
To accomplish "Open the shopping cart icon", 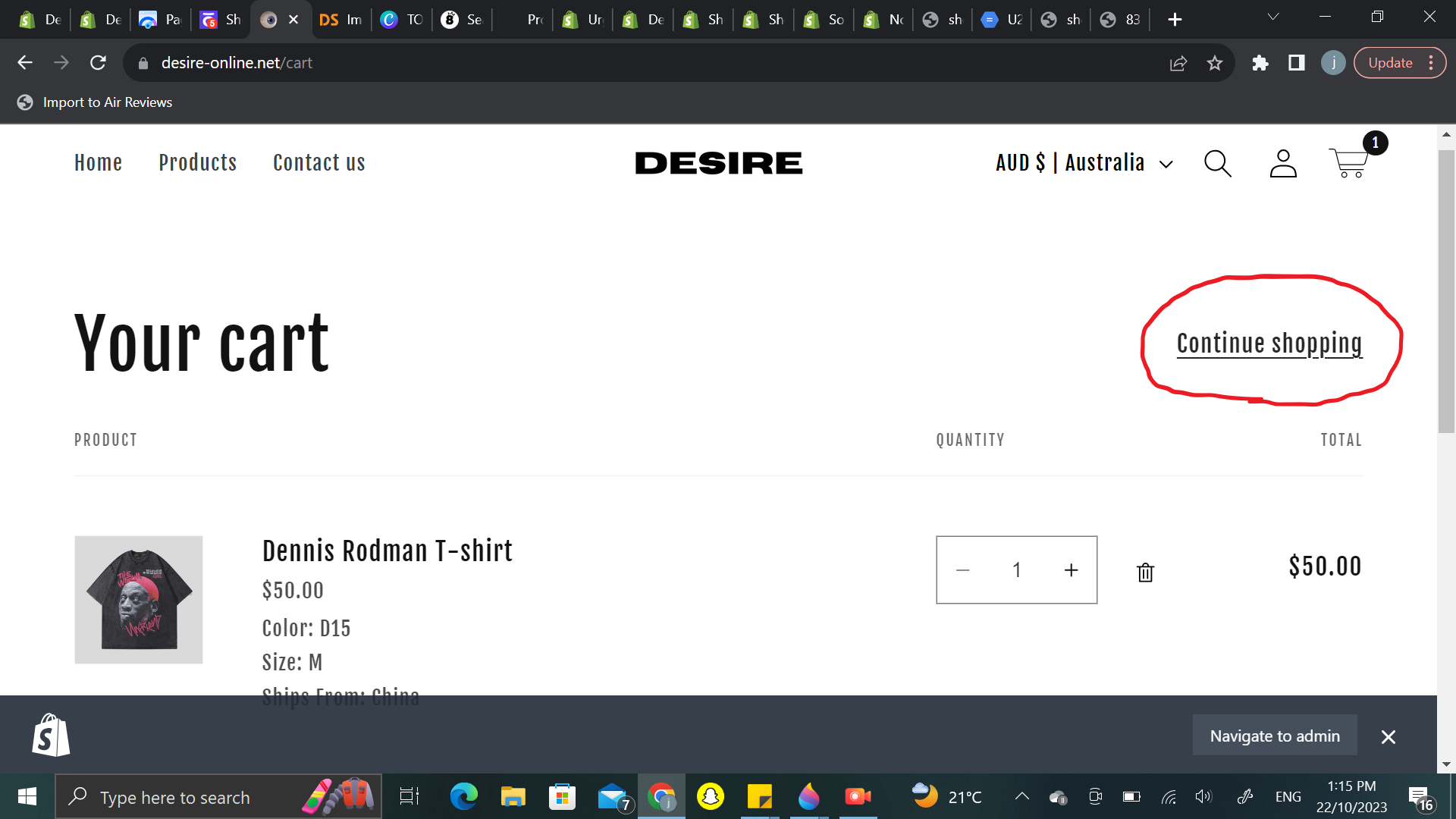I will coord(1350,162).
